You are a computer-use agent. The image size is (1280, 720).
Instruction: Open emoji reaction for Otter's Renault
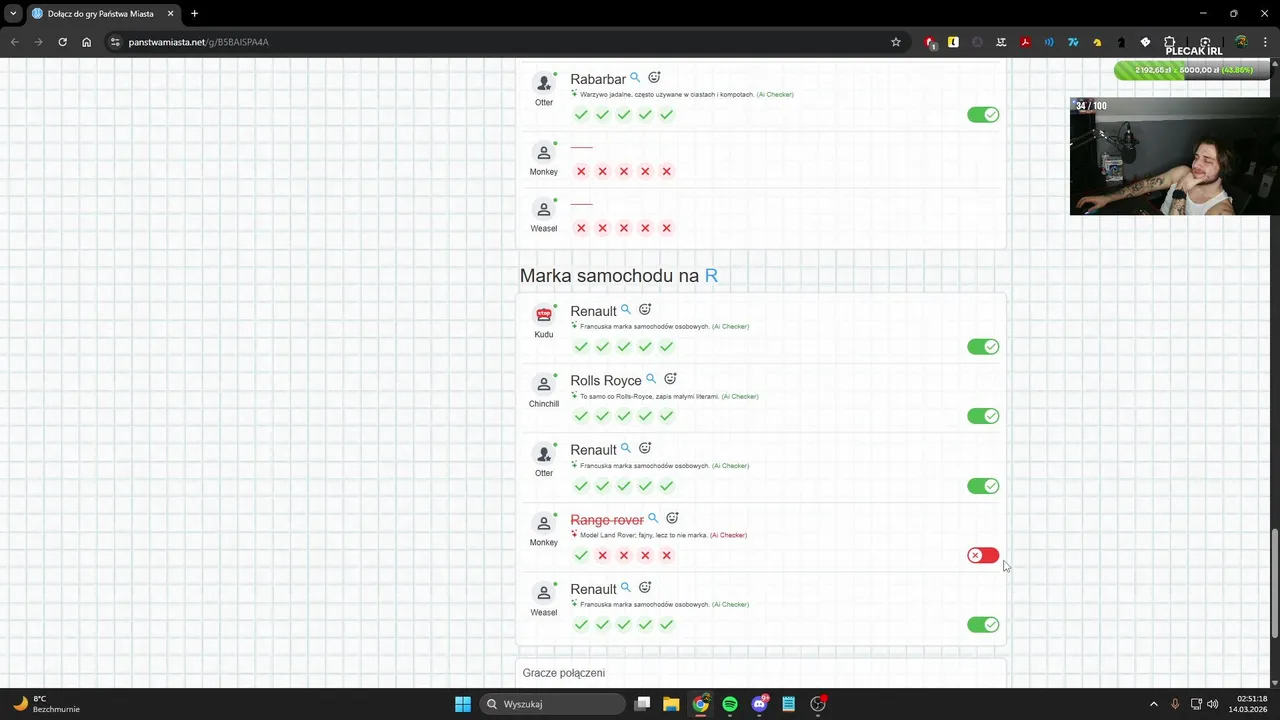[x=645, y=448]
